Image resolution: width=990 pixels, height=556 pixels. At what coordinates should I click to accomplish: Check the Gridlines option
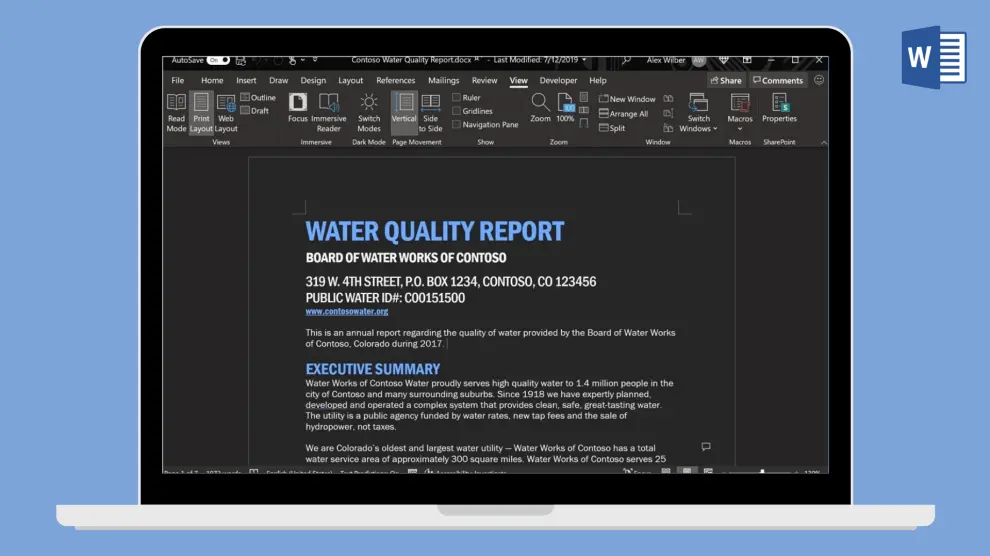coord(457,111)
